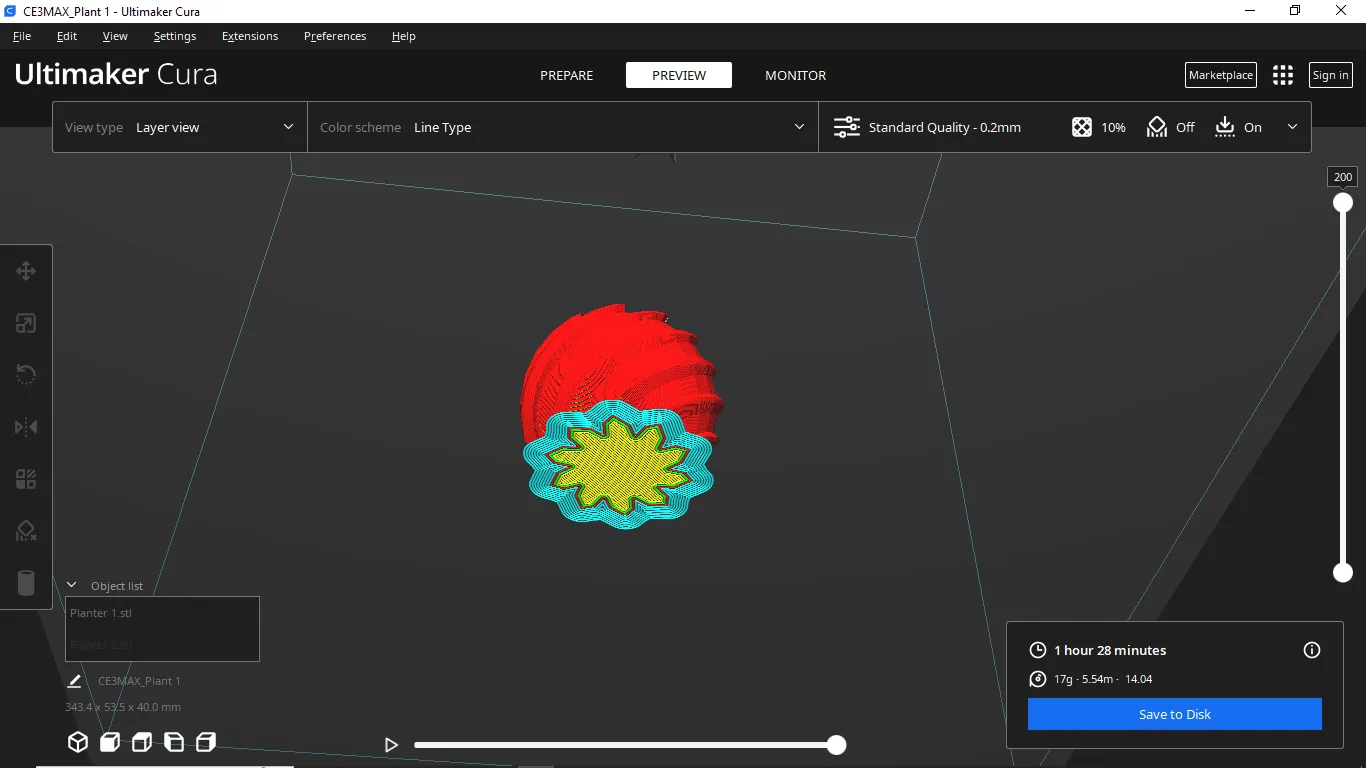Select the Rotate tool
This screenshot has width=1366, height=768.
point(26,375)
